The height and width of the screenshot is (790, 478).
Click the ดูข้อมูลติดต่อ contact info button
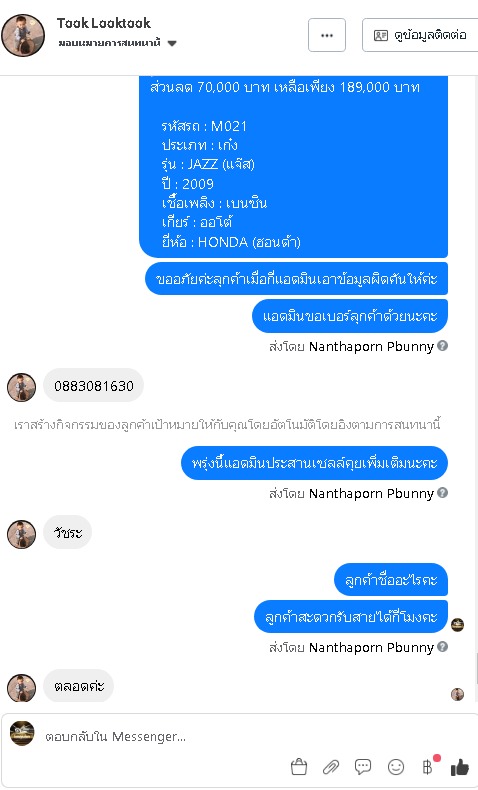421,35
